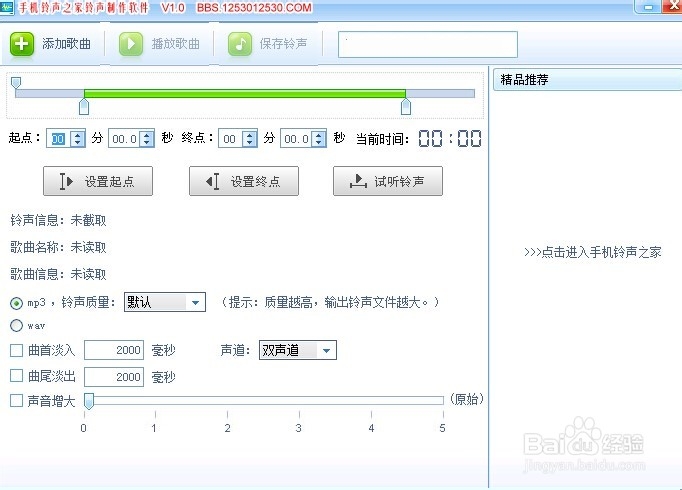The width and height of the screenshot is (682, 490).
Task: Click the 设置起点 button
Action: click(x=98, y=181)
